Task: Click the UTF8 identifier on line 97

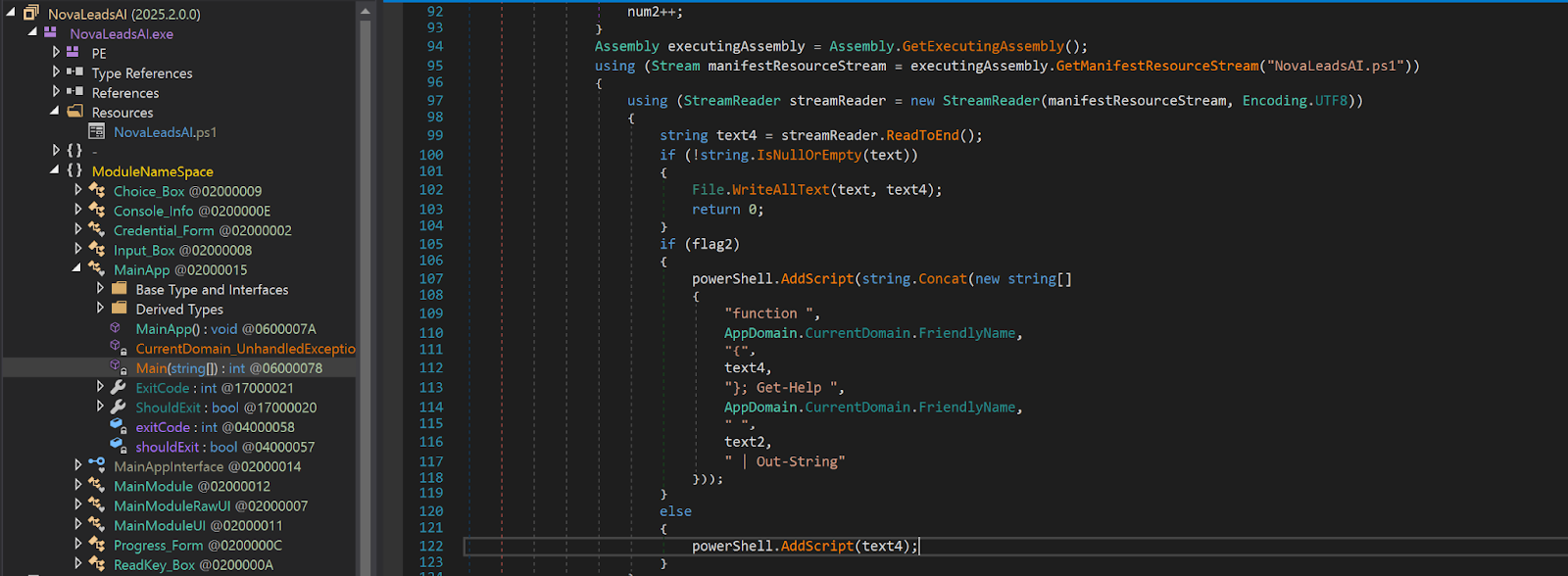Action: [x=1332, y=101]
